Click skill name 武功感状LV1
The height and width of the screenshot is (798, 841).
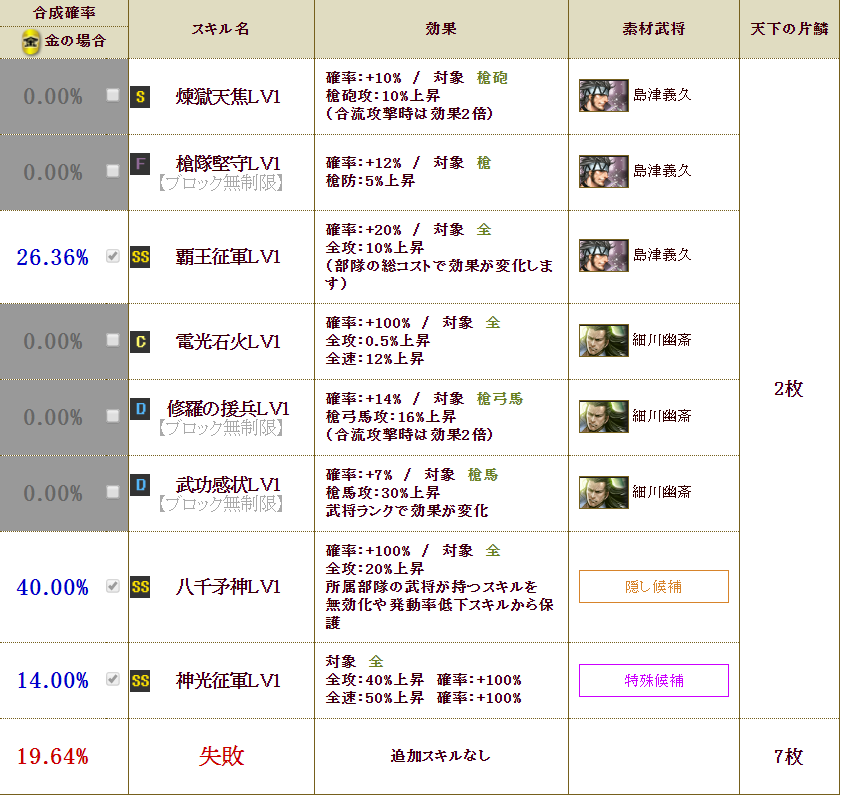228,485
